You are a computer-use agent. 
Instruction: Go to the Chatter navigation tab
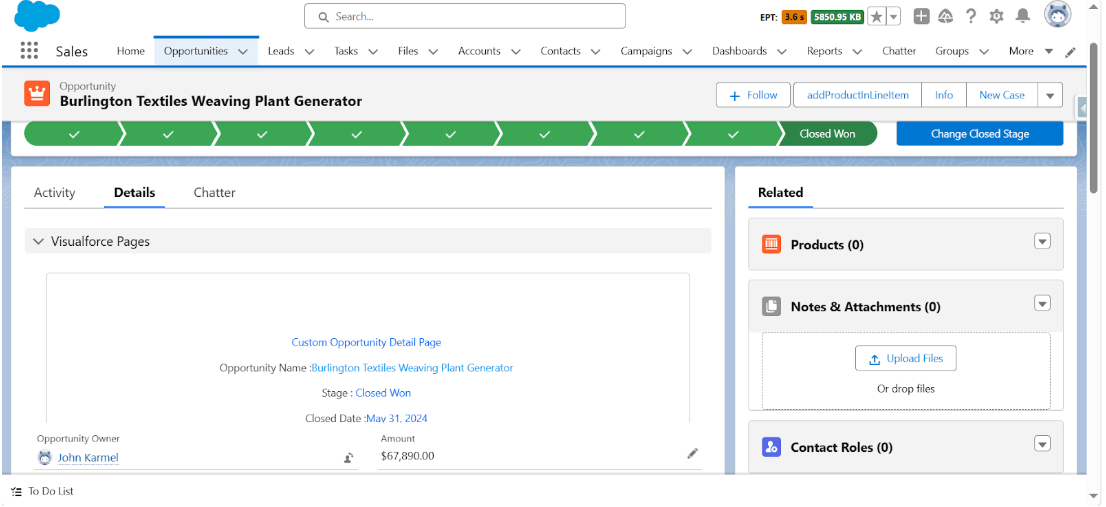[x=899, y=51]
